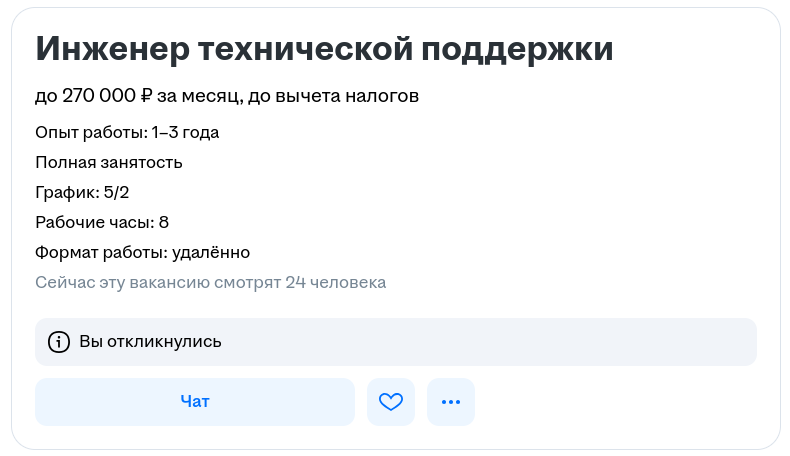Click the ruble sign in the salary
Image resolution: width=790 pixels, height=456 pixels.
pos(147,96)
